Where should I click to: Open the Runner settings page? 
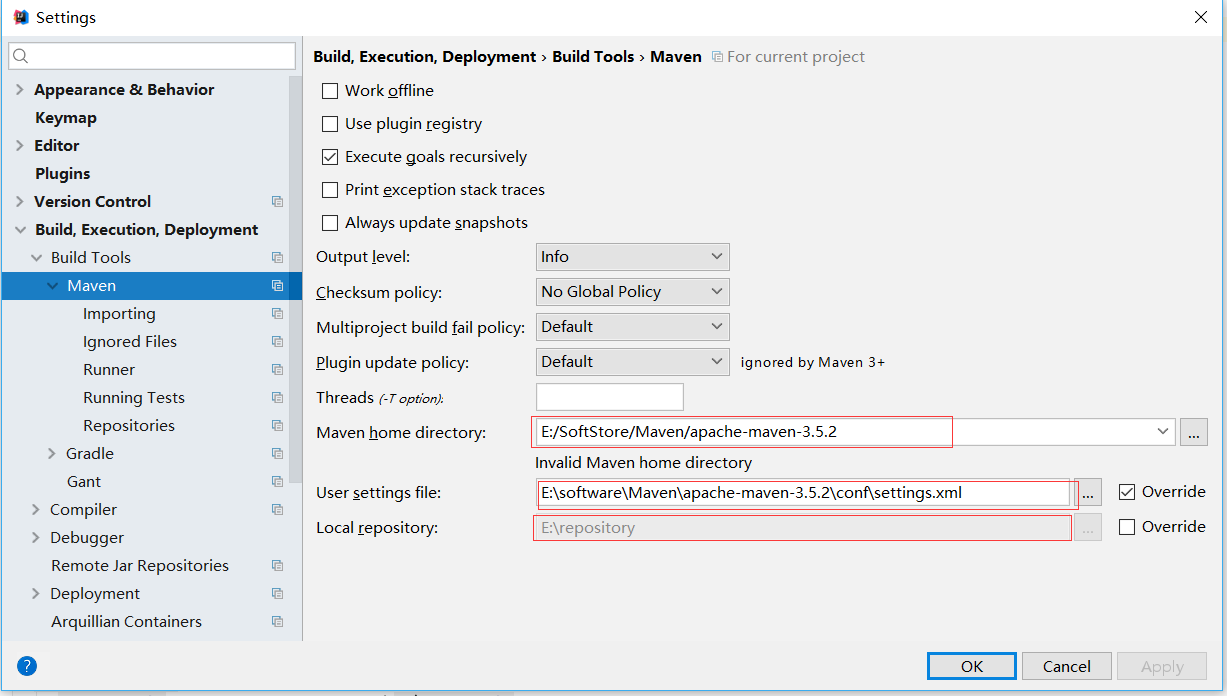pyautogui.click(x=109, y=370)
